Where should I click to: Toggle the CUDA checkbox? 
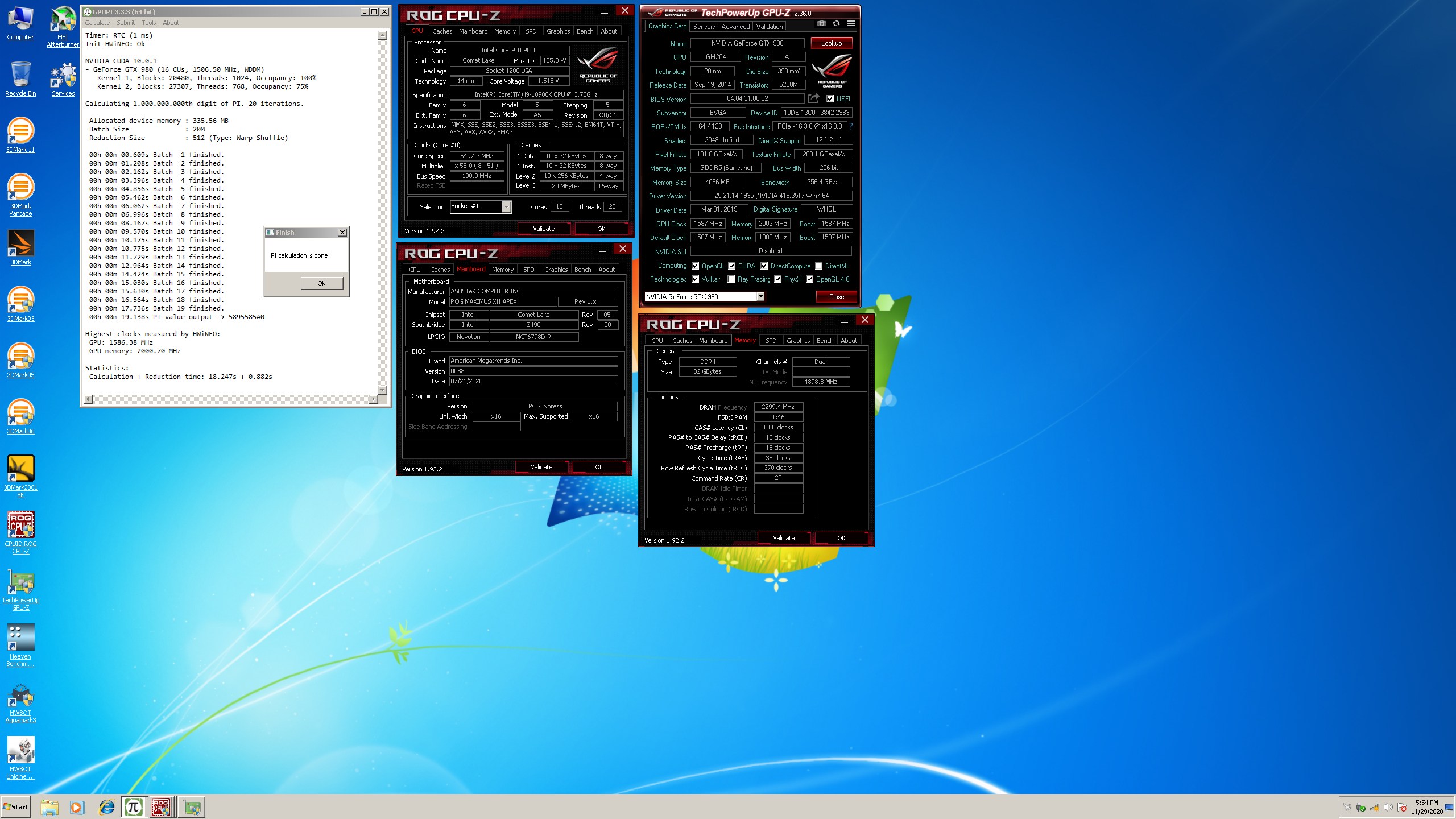point(731,266)
